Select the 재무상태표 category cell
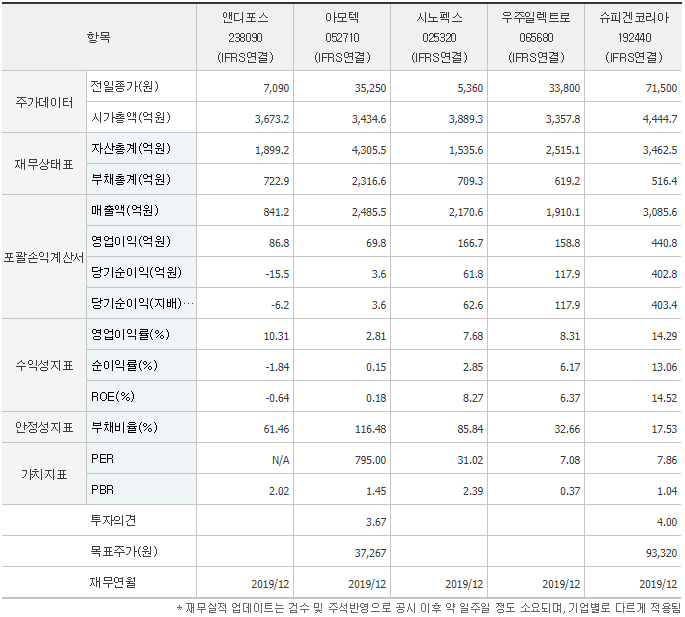Screen dimensions: 685x617 tap(44, 164)
